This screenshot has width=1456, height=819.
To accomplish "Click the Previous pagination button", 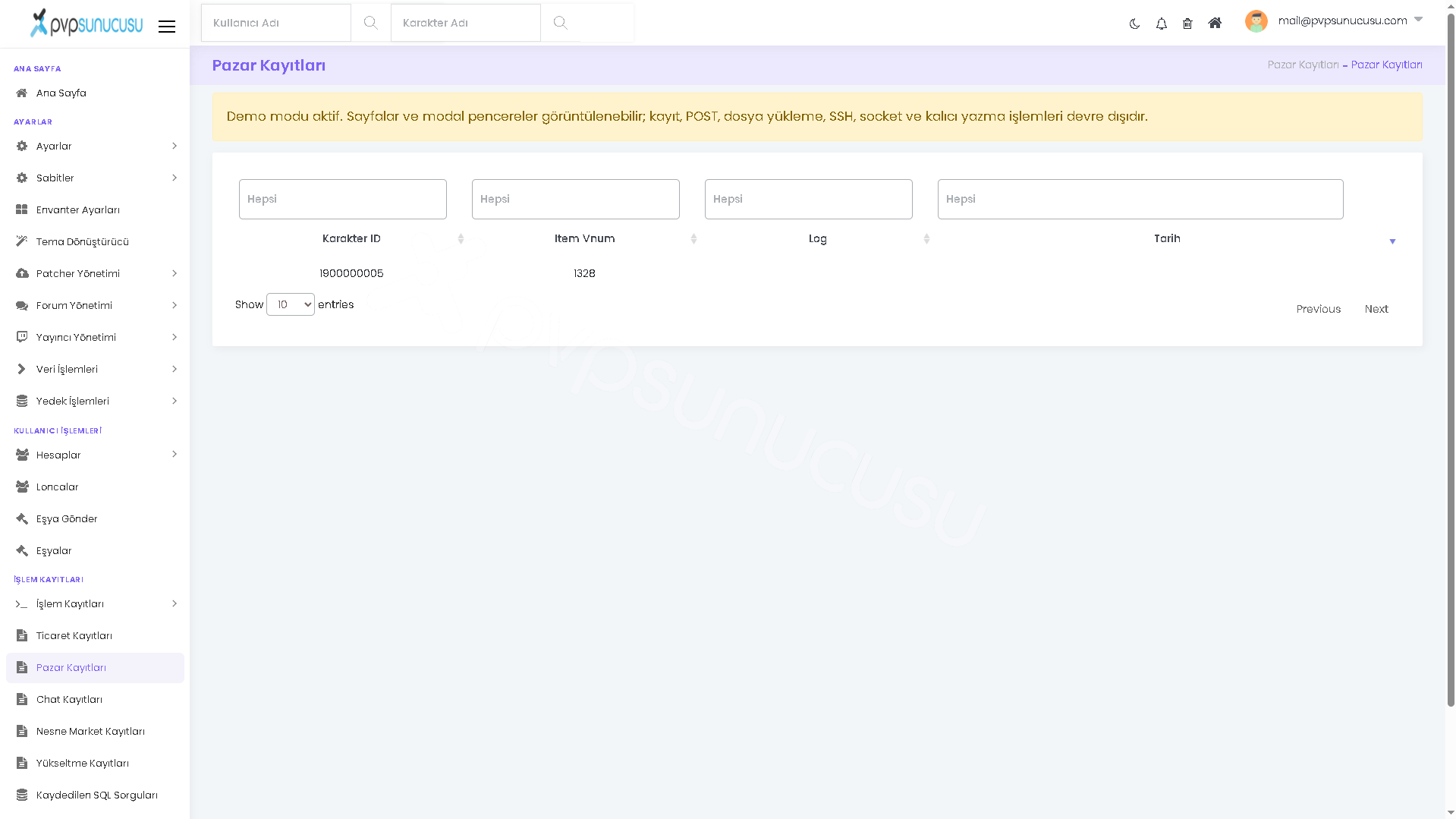I will [1318, 309].
